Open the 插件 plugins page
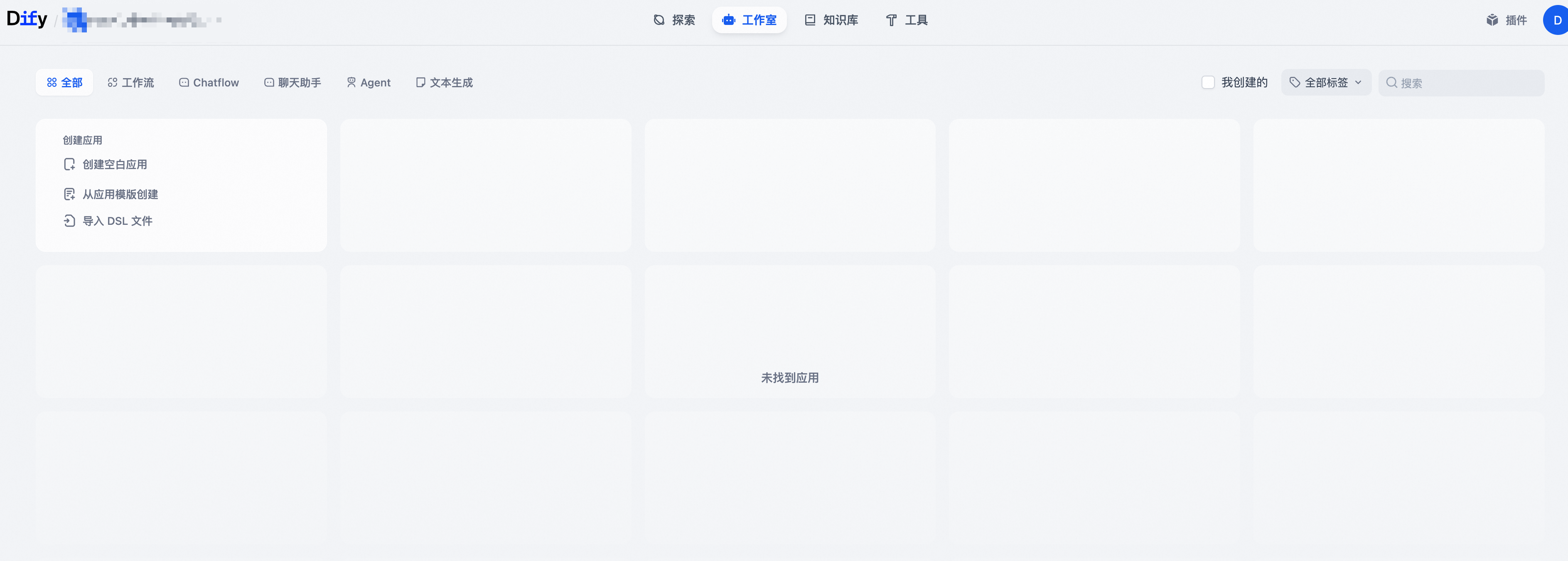This screenshot has height=561, width=1568. [x=1507, y=20]
